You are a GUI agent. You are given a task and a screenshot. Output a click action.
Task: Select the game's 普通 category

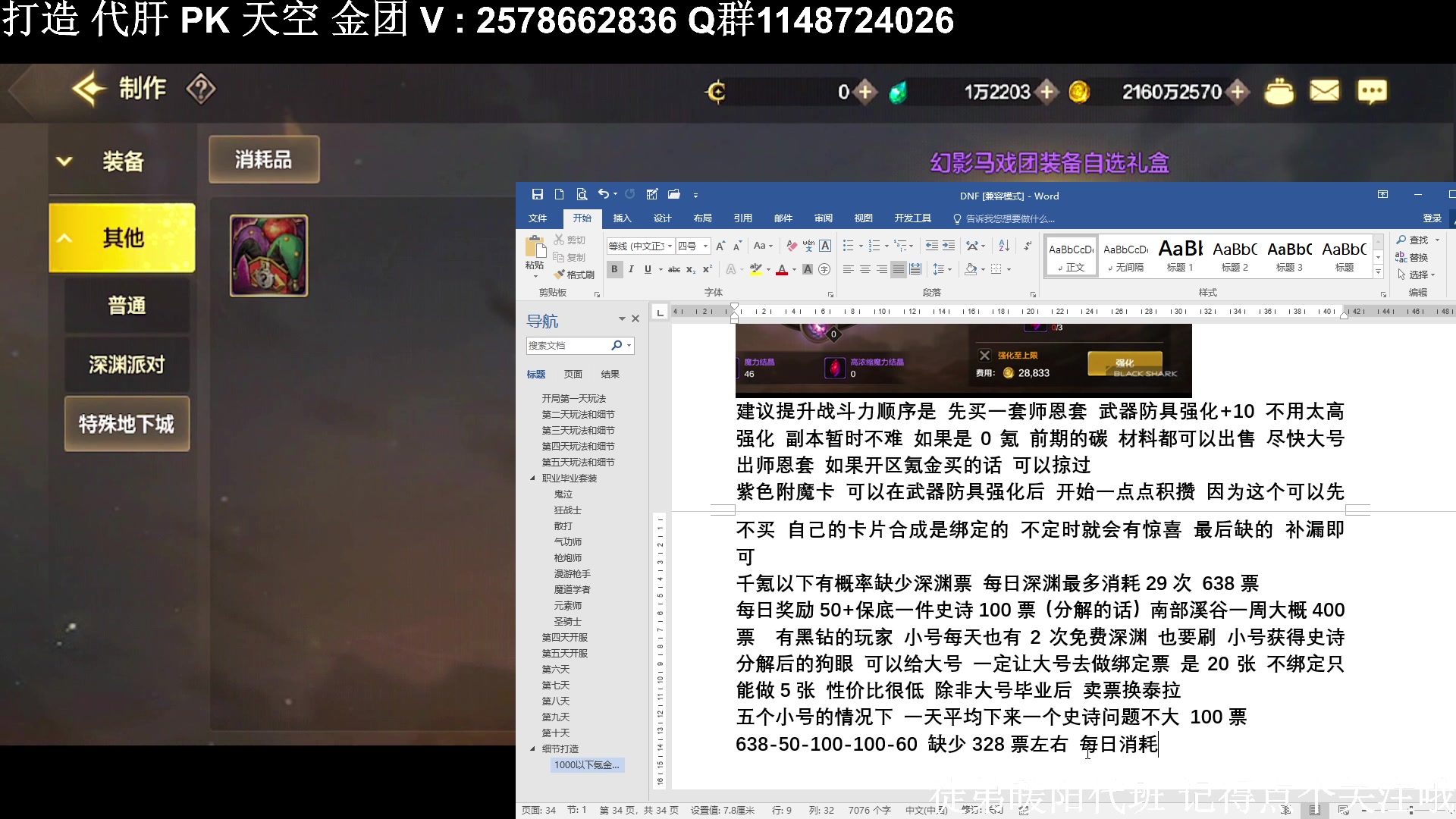click(x=127, y=306)
